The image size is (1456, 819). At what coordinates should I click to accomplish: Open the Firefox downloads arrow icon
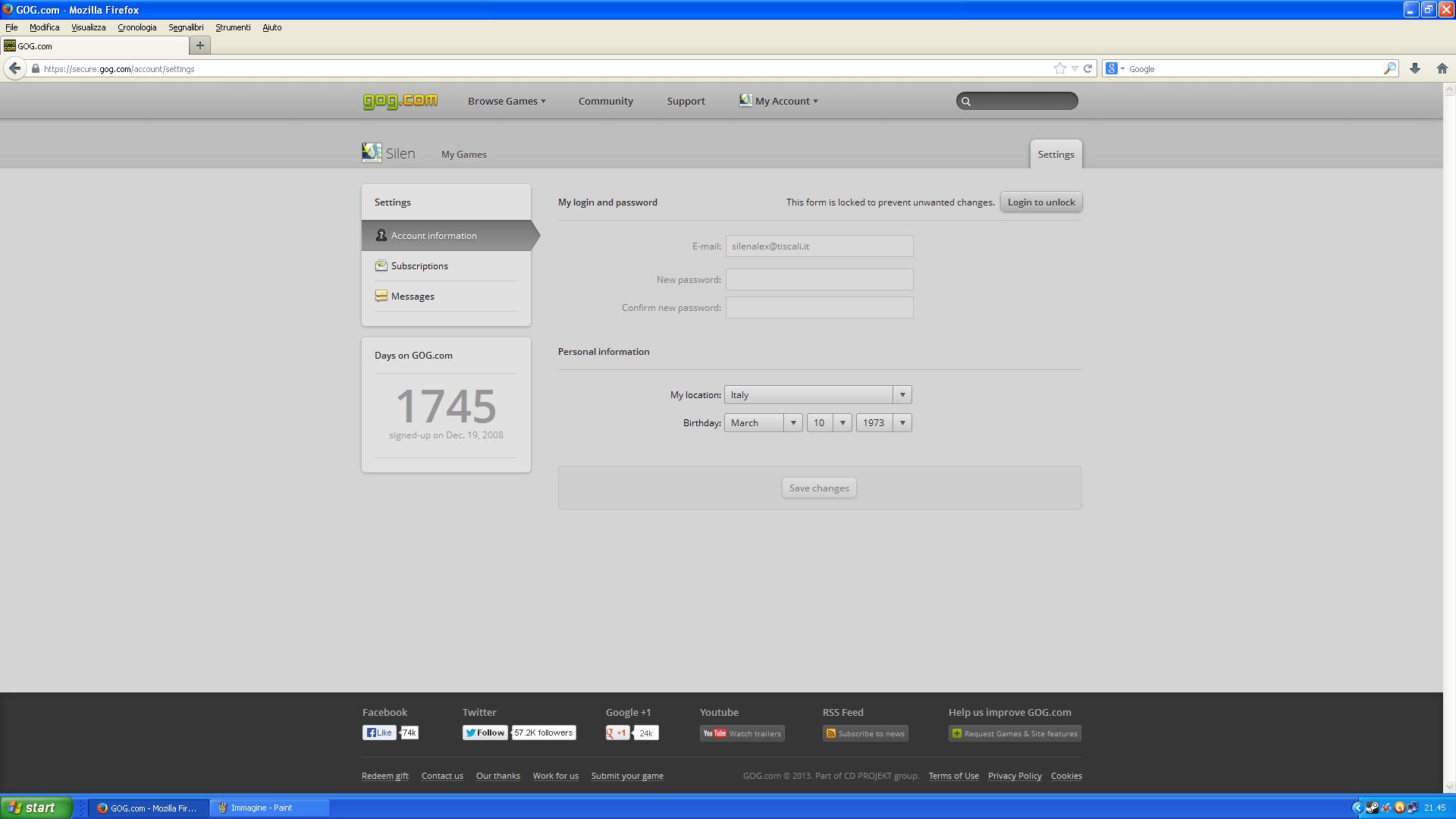point(1414,68)
